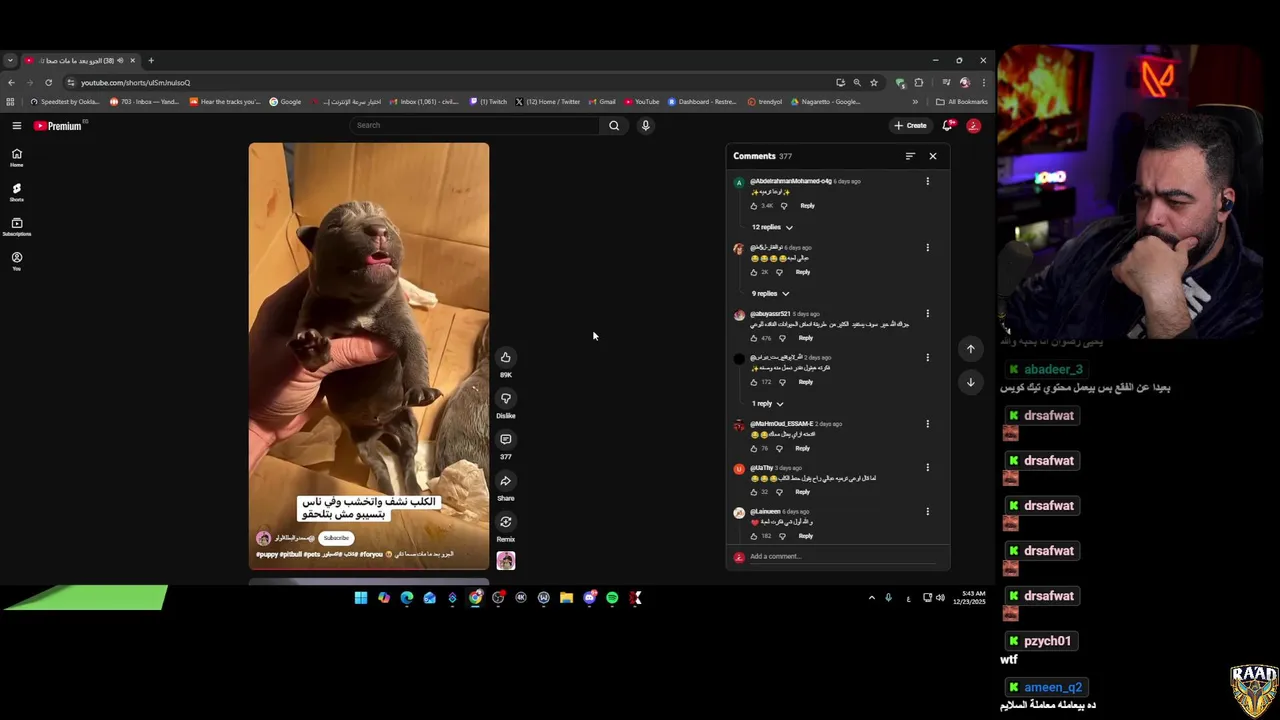
Task: Open Chrome tab search dropdown
Action: click(x=10, y=60)
